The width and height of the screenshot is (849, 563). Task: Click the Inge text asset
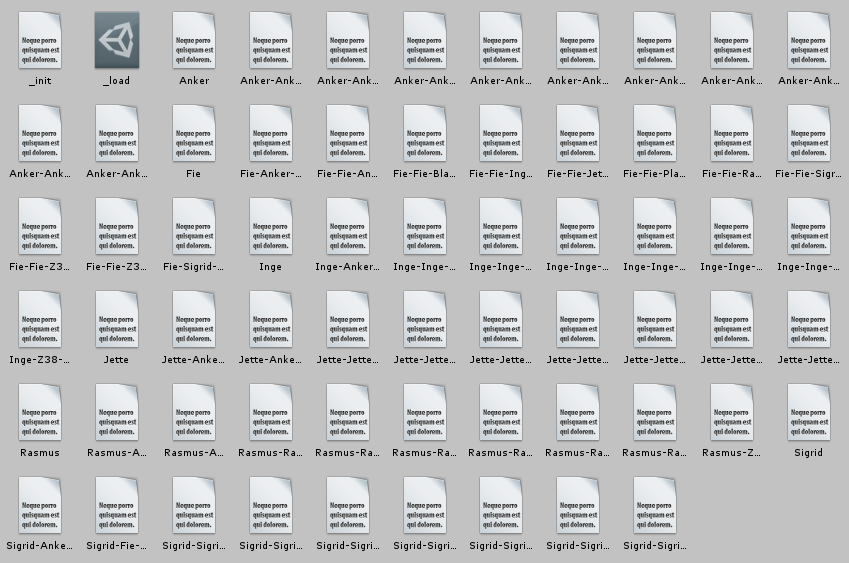pyautogui.click(x=271, y=227)
